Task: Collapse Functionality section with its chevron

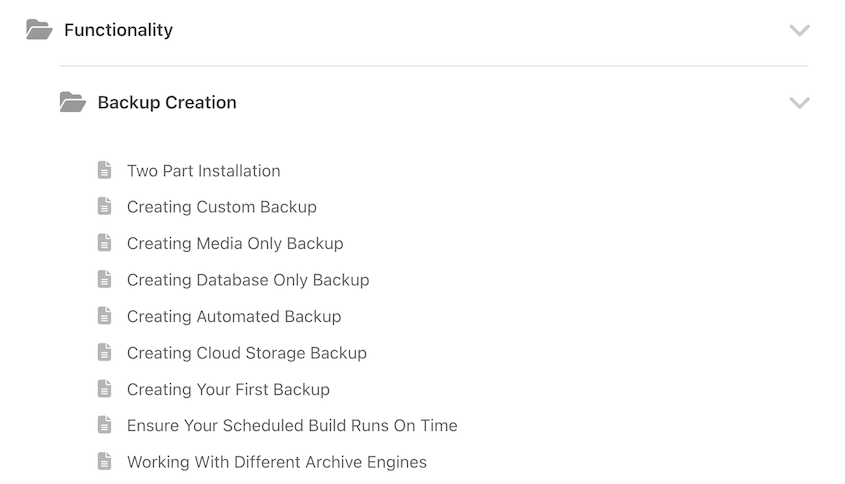Action: 799,30
